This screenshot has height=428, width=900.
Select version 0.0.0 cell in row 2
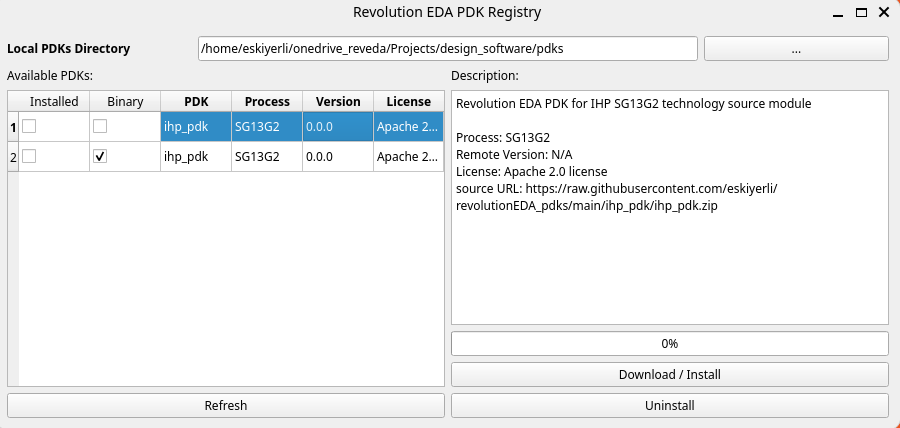(338, 157)
